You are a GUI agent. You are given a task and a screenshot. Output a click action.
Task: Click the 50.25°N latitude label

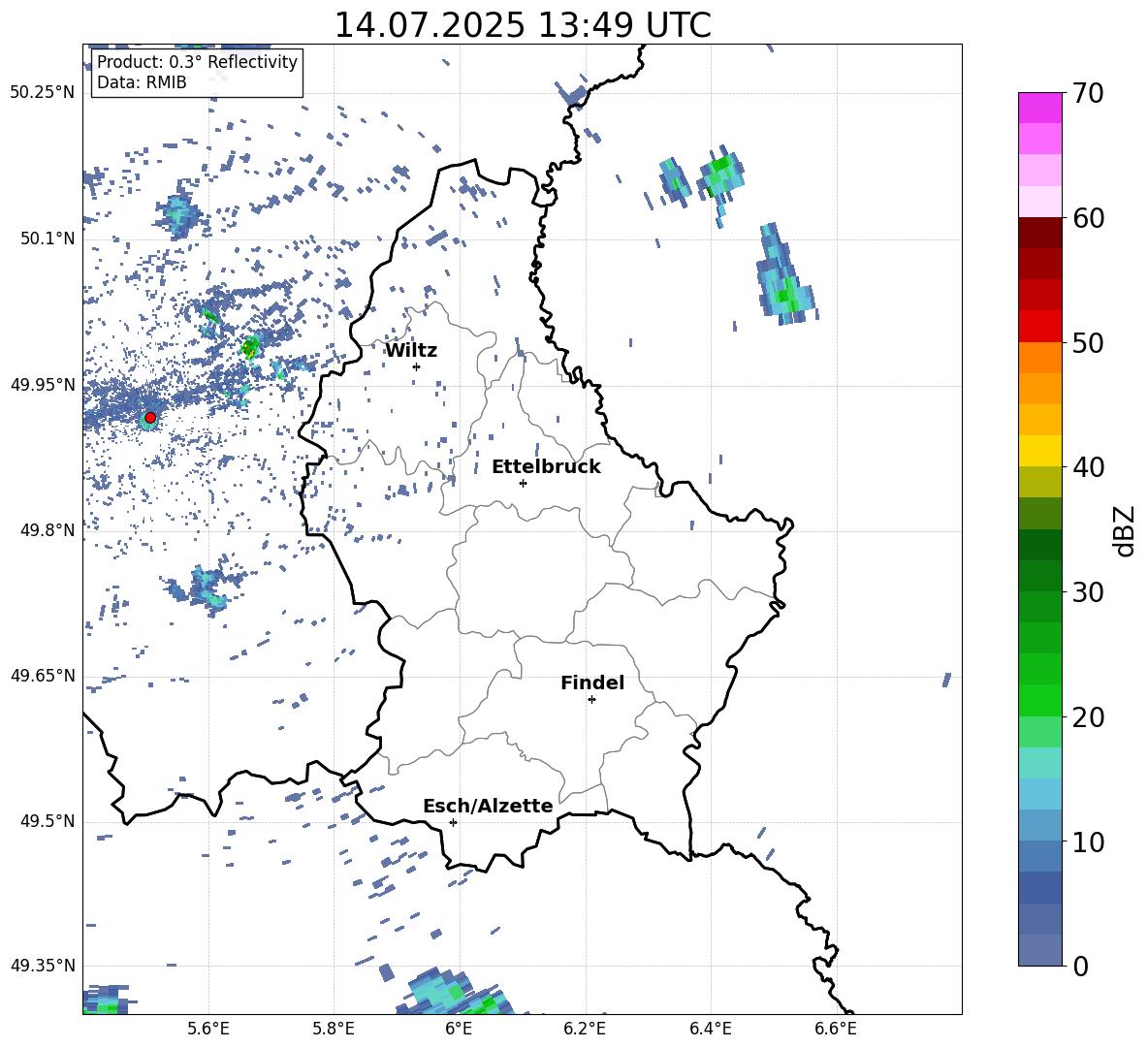(x=43, y=93)
